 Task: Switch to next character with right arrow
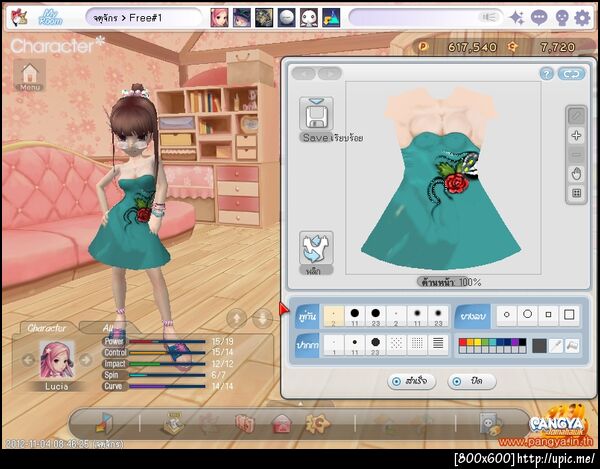pyautogui.click(x=86, y=360)
